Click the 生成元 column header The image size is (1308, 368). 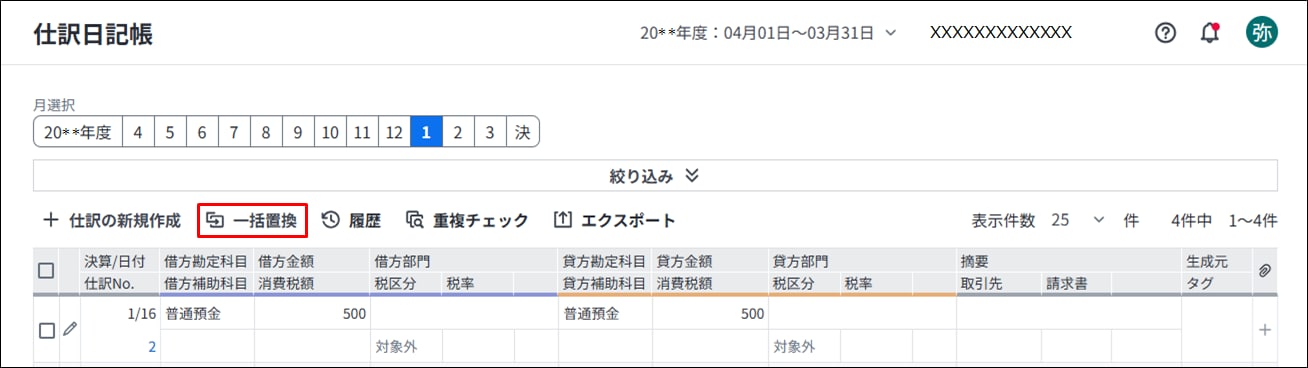coord(1206,262)
